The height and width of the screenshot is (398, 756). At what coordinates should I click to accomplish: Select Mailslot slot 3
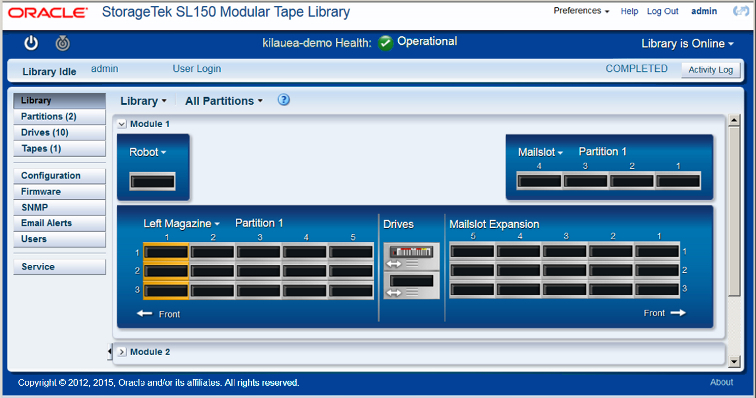pyautogui.click(x=585, y=181)
